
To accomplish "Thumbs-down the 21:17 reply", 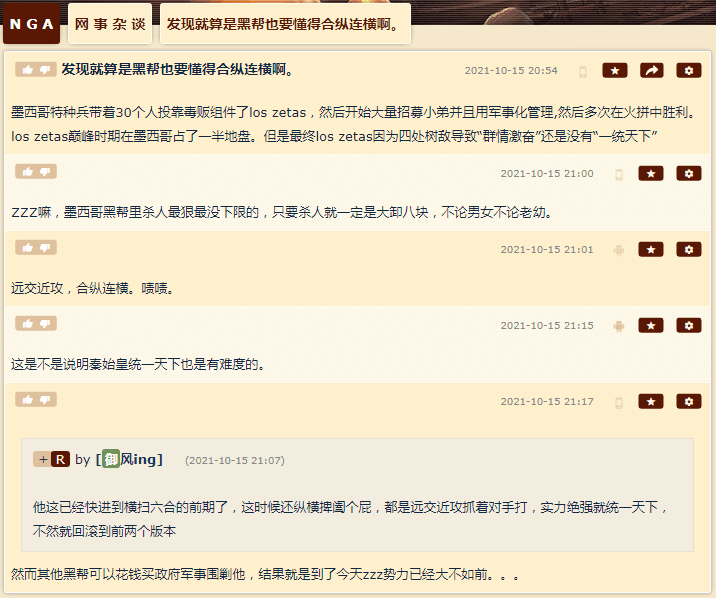I will (x=45, y=399).
